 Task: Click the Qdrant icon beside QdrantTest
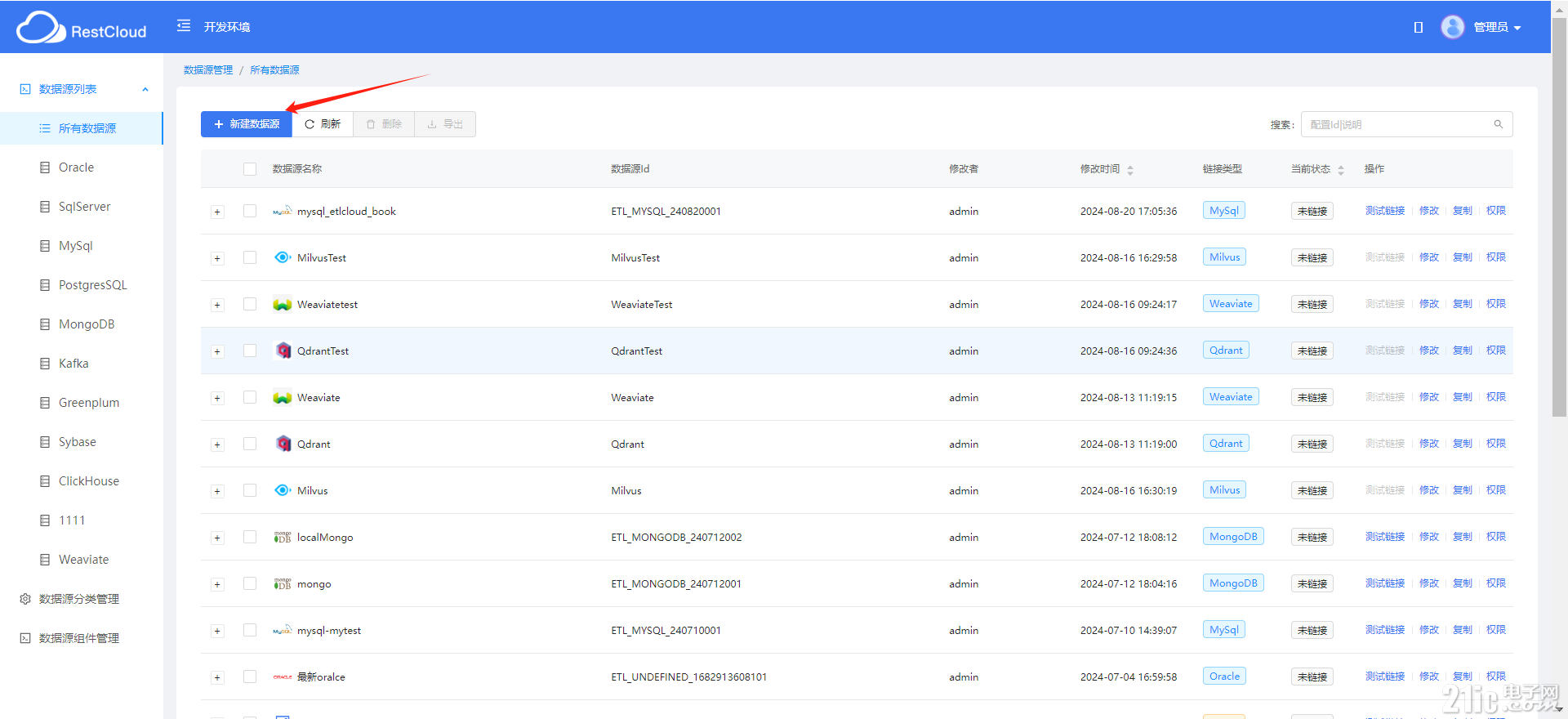click(x=283, y=351)
